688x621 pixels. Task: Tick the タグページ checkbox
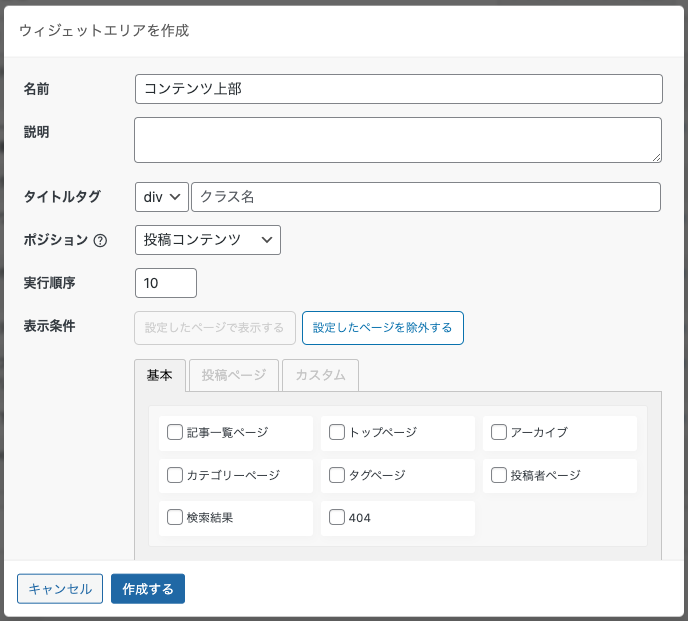pos(337,475)
